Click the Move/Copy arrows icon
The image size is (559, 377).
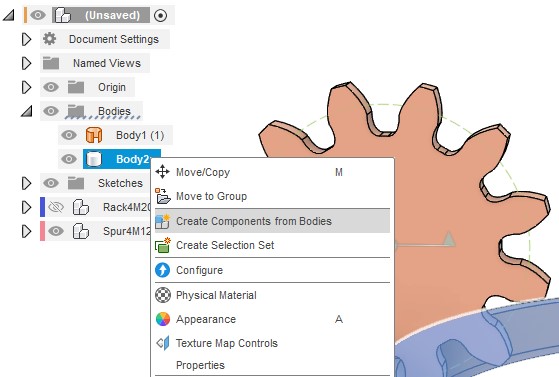coord(163,172)
